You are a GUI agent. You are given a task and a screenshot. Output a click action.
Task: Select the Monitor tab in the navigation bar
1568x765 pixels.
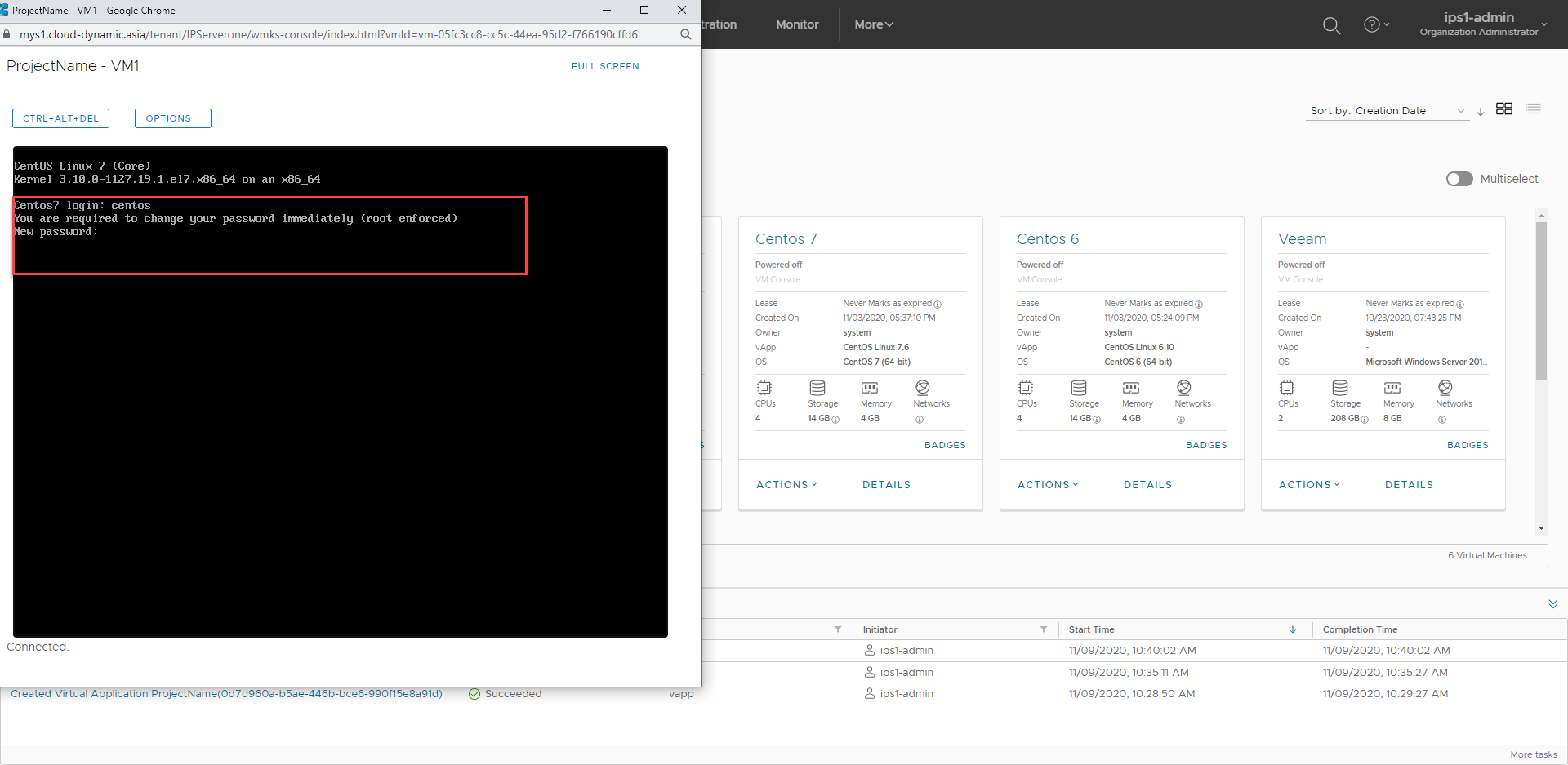796,24
